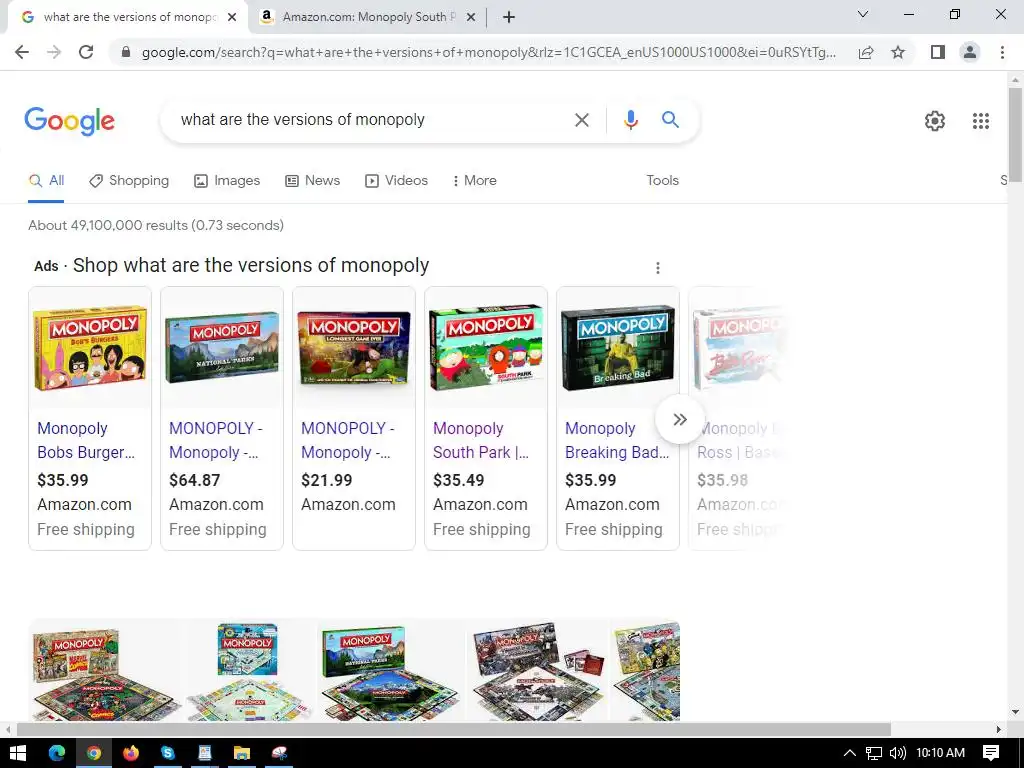
Task: Share this page via the address bar icon
Action: coord(866,52)
